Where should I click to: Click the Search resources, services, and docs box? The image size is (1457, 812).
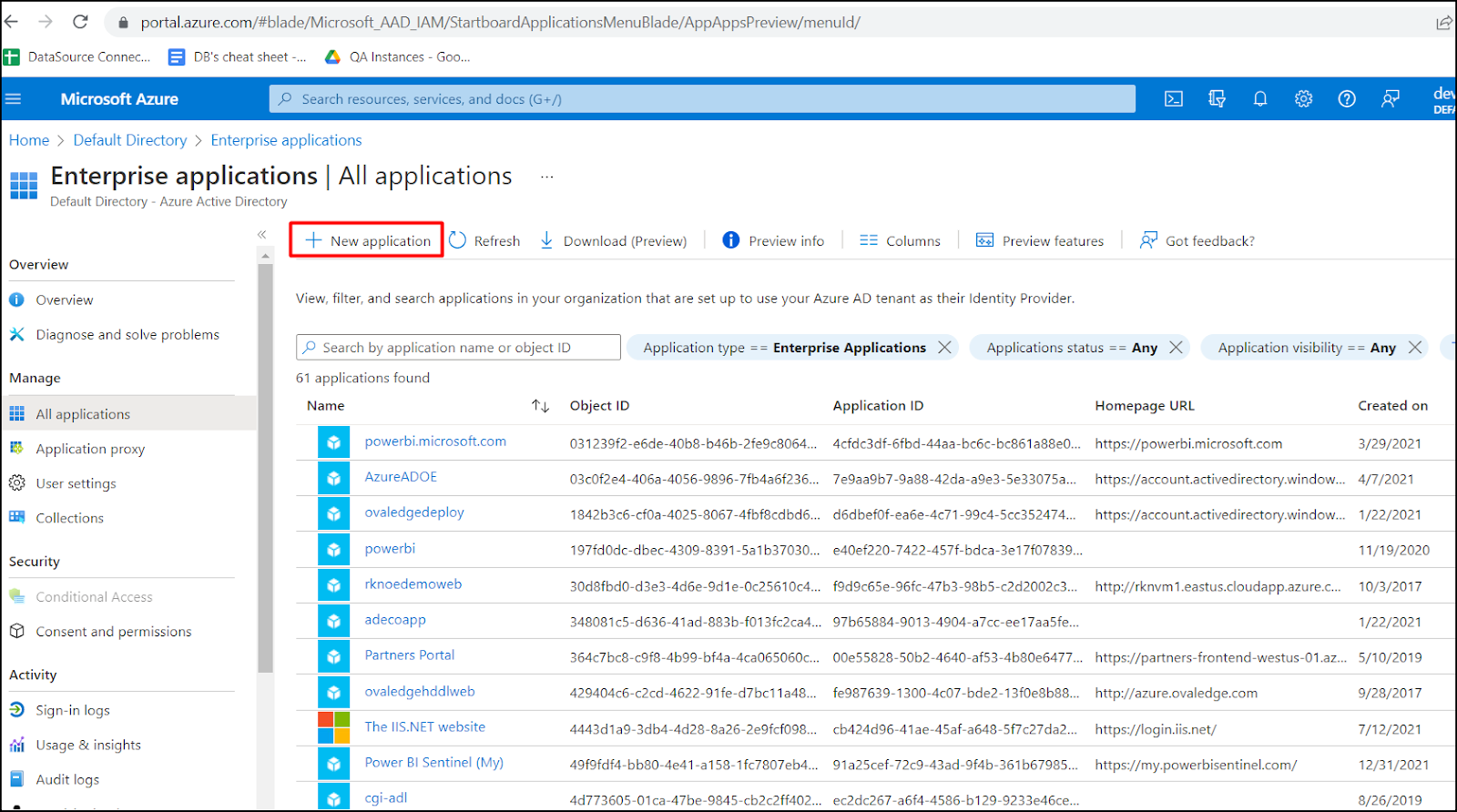tap(702, 98)
